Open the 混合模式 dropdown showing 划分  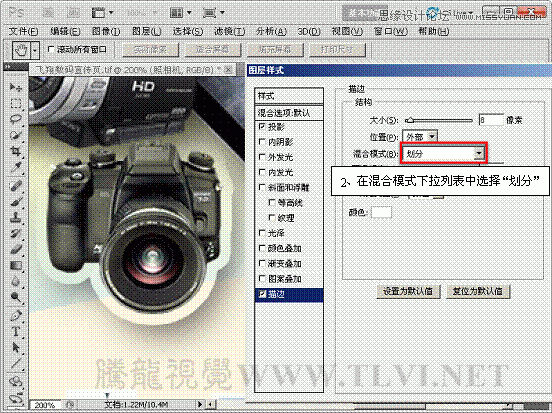[443, 154]
